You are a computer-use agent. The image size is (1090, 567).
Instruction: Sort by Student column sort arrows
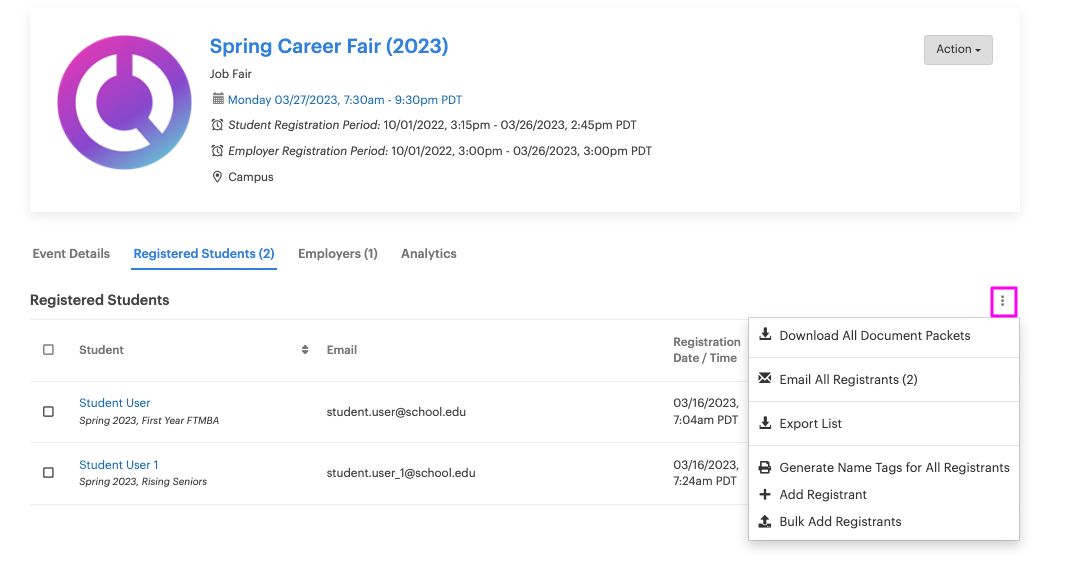point(305,350)
